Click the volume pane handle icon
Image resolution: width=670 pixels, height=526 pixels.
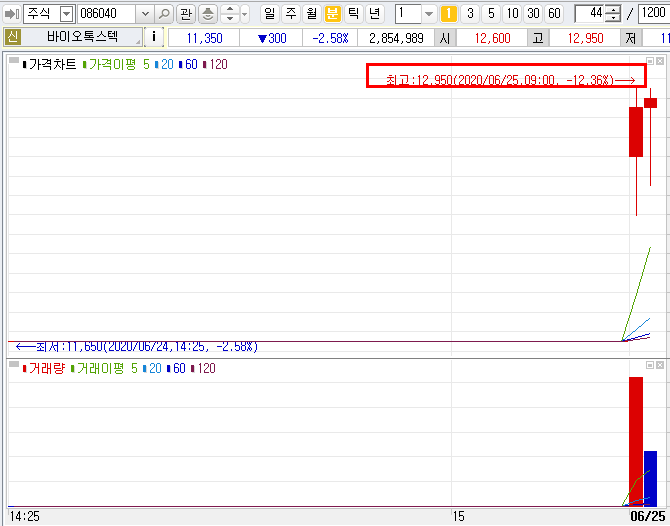point(14,364)
